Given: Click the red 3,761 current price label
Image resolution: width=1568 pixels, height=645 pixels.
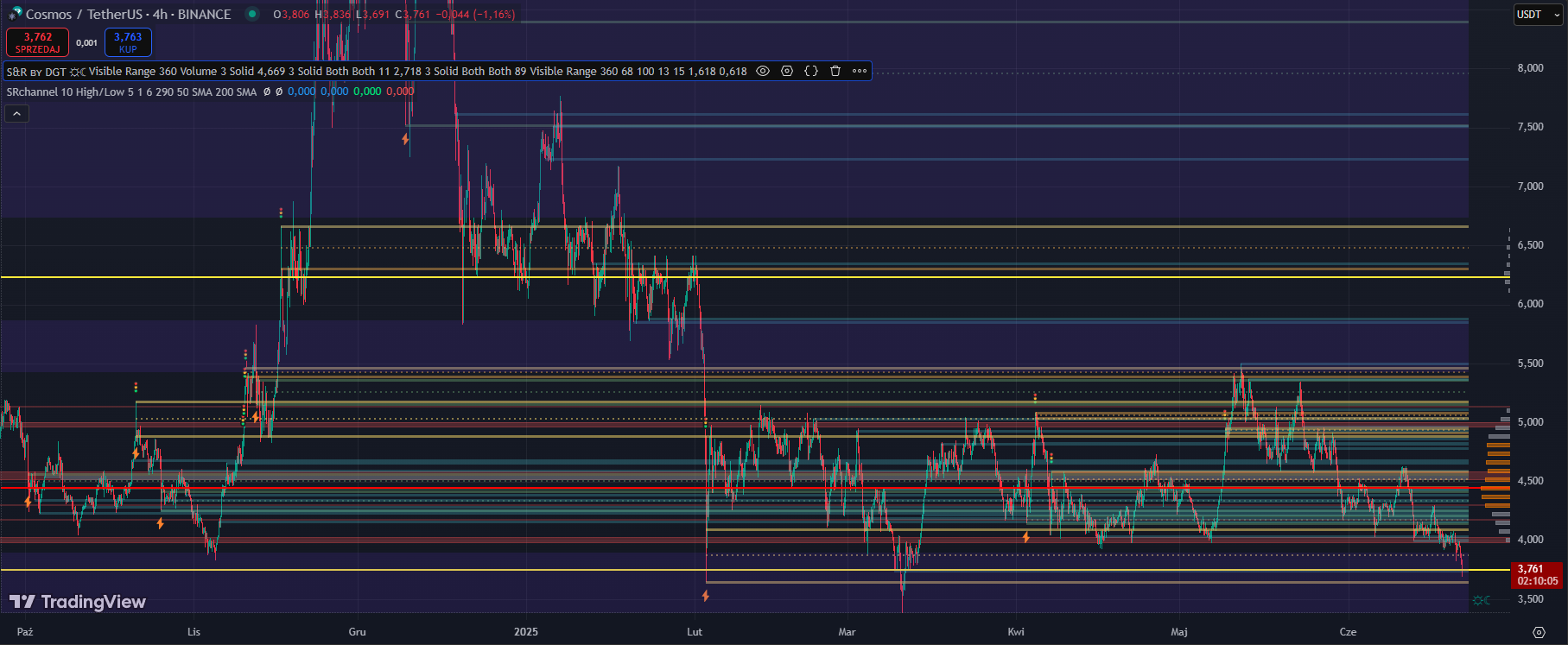Looking at the screenshot, I should [1537, 574].
